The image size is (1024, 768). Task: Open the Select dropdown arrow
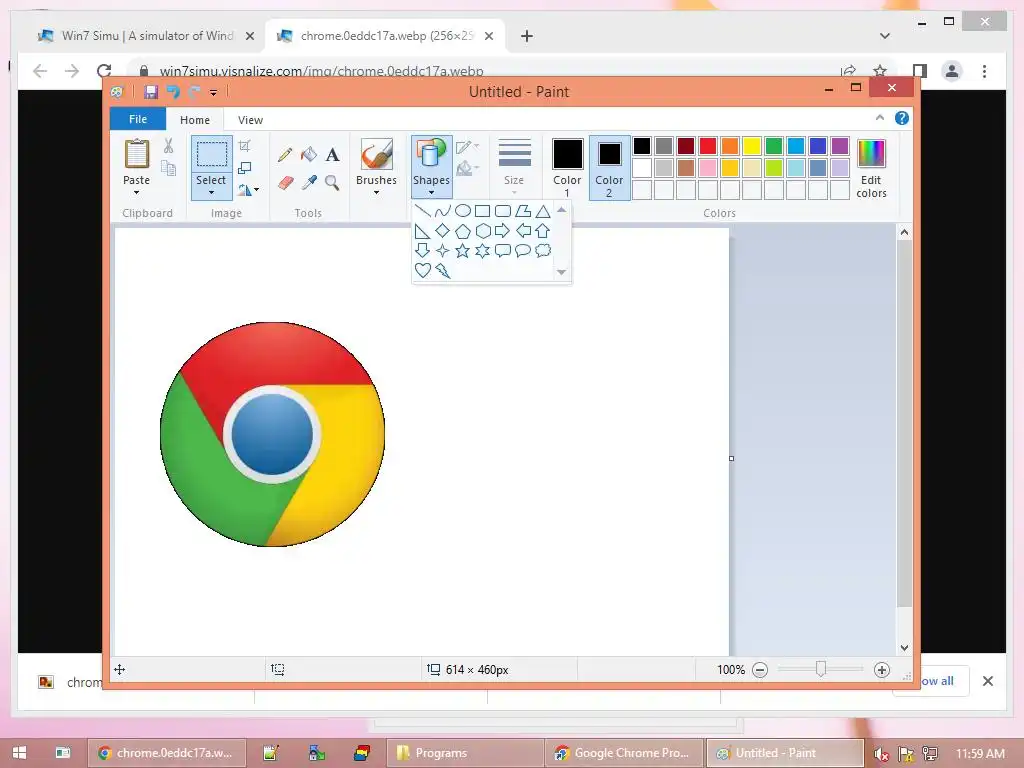211,193
